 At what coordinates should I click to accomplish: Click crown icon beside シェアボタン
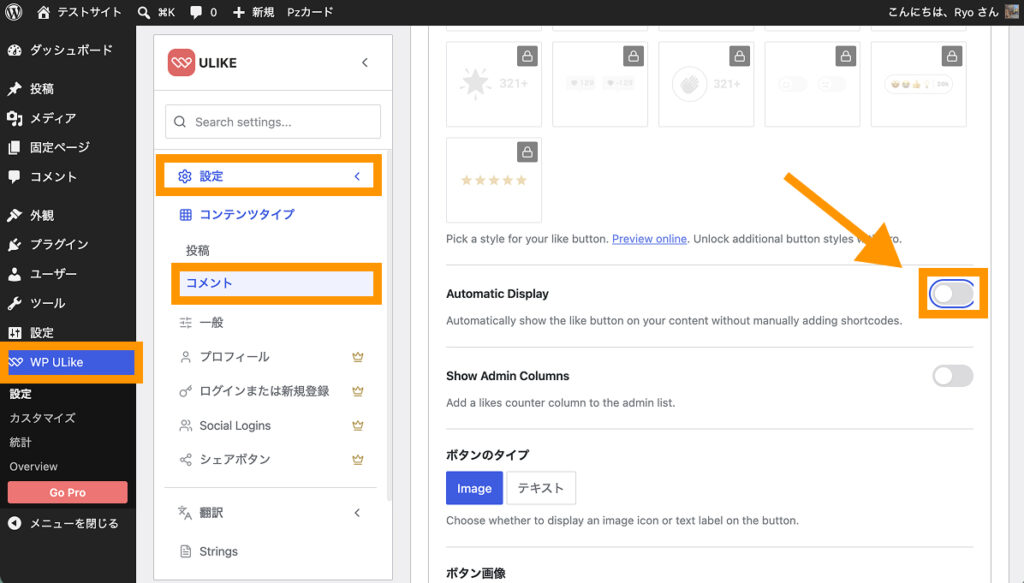pos(358,460)
